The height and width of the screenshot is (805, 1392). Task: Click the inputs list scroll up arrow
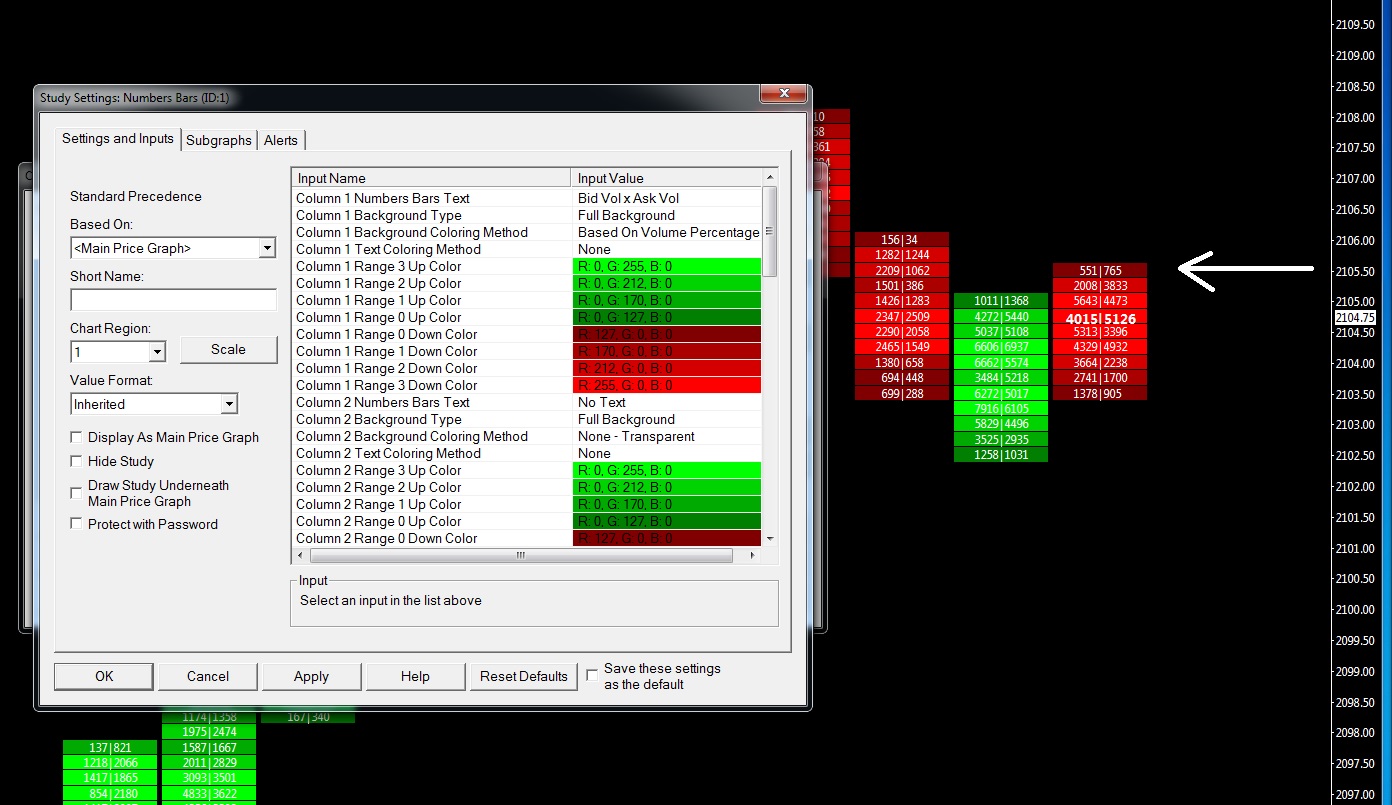769,178
